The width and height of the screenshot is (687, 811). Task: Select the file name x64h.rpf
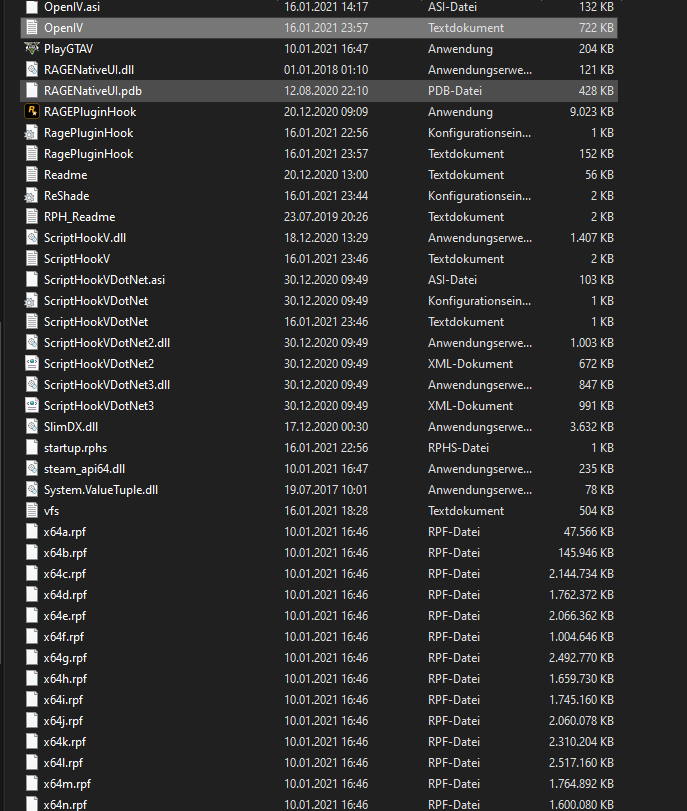click(65, 679)
